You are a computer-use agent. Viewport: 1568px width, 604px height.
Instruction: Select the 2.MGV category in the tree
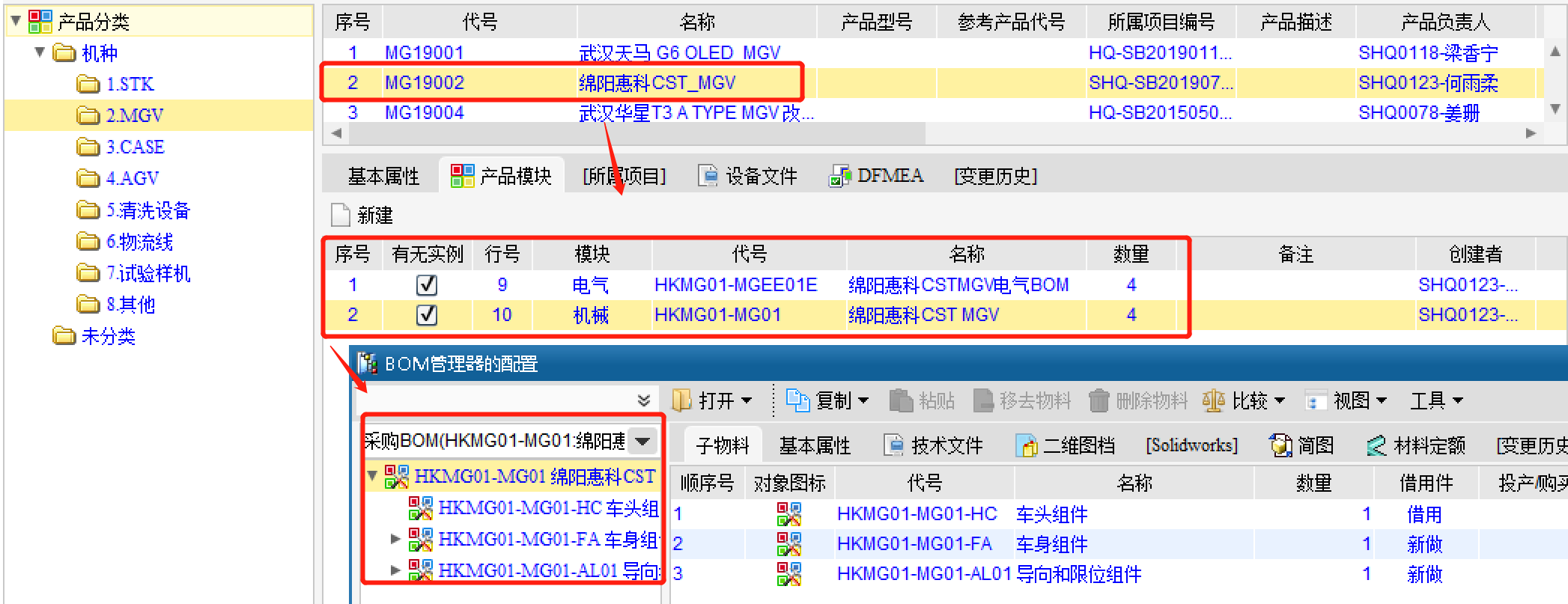pos(159,115)
